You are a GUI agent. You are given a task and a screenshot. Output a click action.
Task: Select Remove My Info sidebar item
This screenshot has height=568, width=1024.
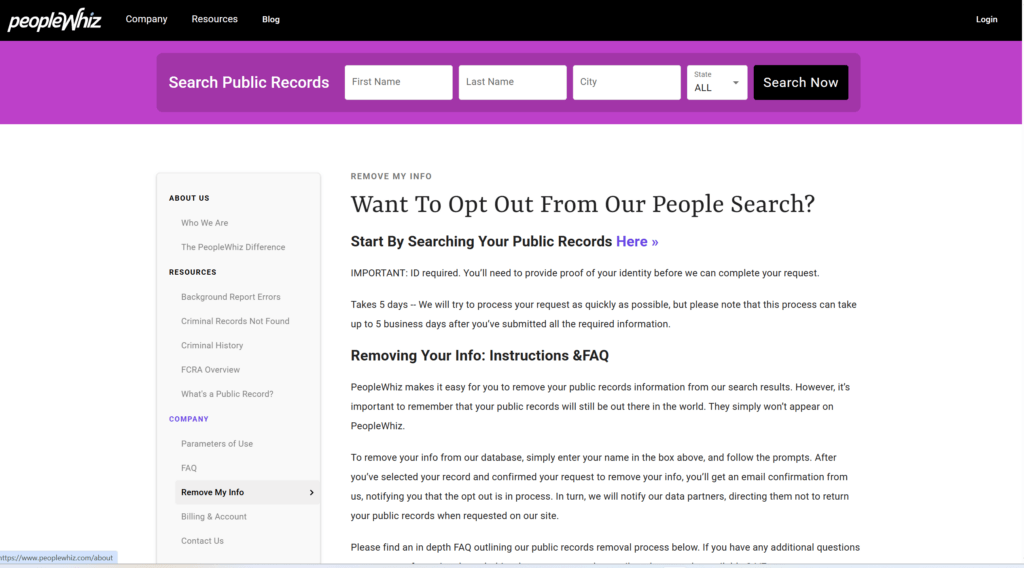tap(247, 492)
